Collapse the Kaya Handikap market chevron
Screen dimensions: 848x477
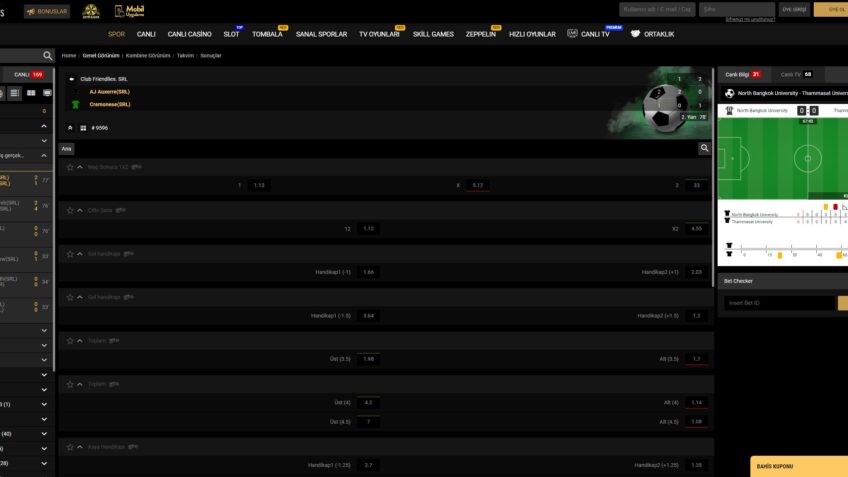coord(80,447)
